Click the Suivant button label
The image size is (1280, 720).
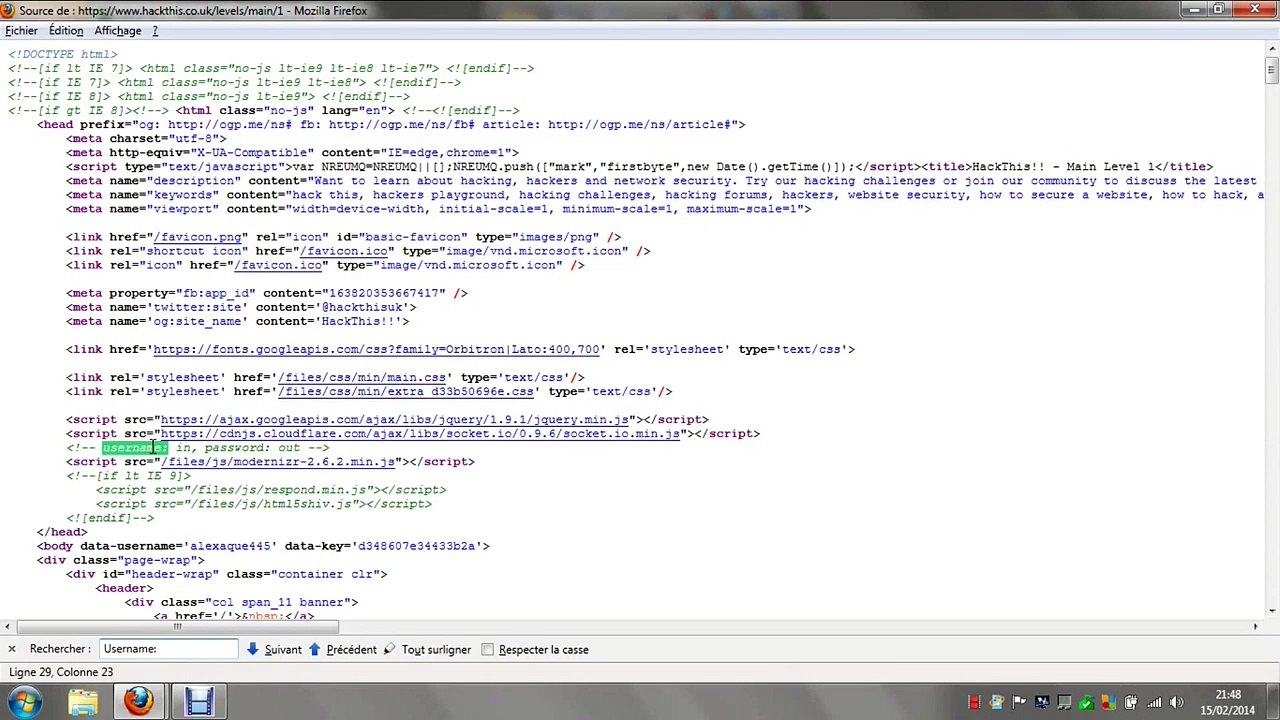(283, 650)
